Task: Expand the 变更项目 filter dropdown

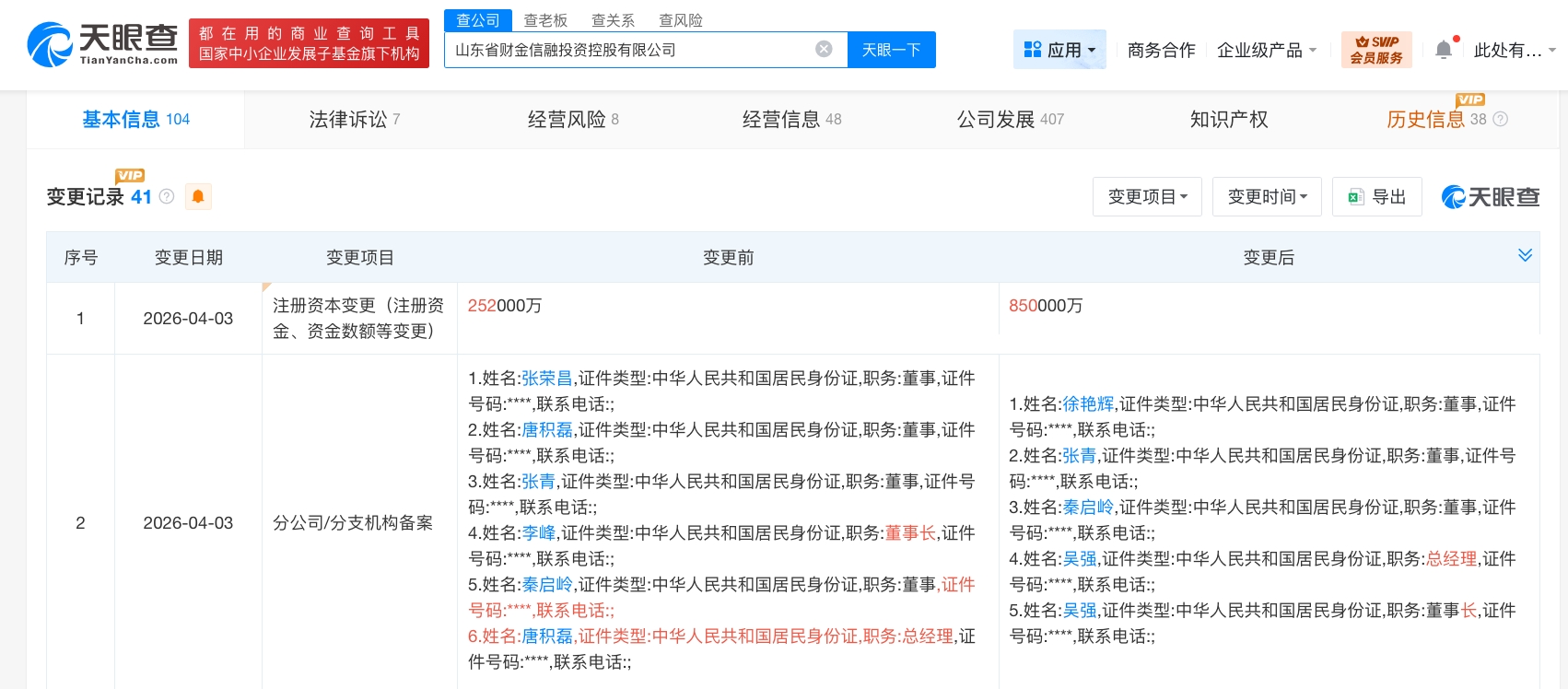Action: (x=1147, y=197)
